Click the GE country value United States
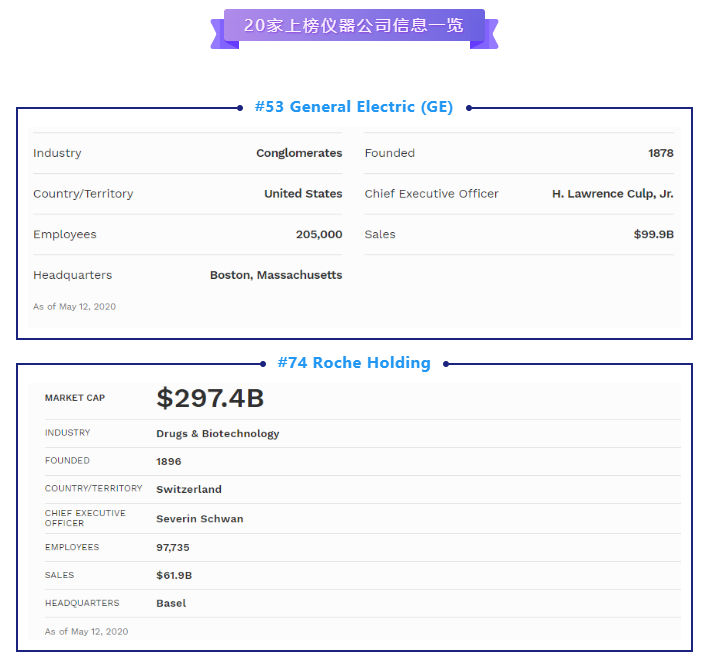The height and width of the screenshot is (661, 706). tap(303, 194)
